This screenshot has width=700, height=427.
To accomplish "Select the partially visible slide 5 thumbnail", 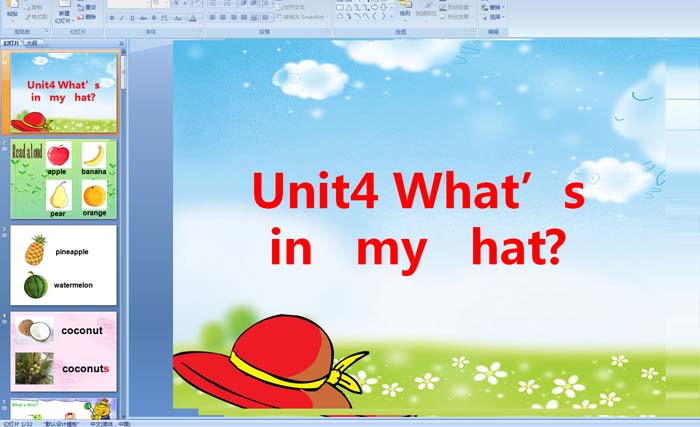I will coord(63,409).
